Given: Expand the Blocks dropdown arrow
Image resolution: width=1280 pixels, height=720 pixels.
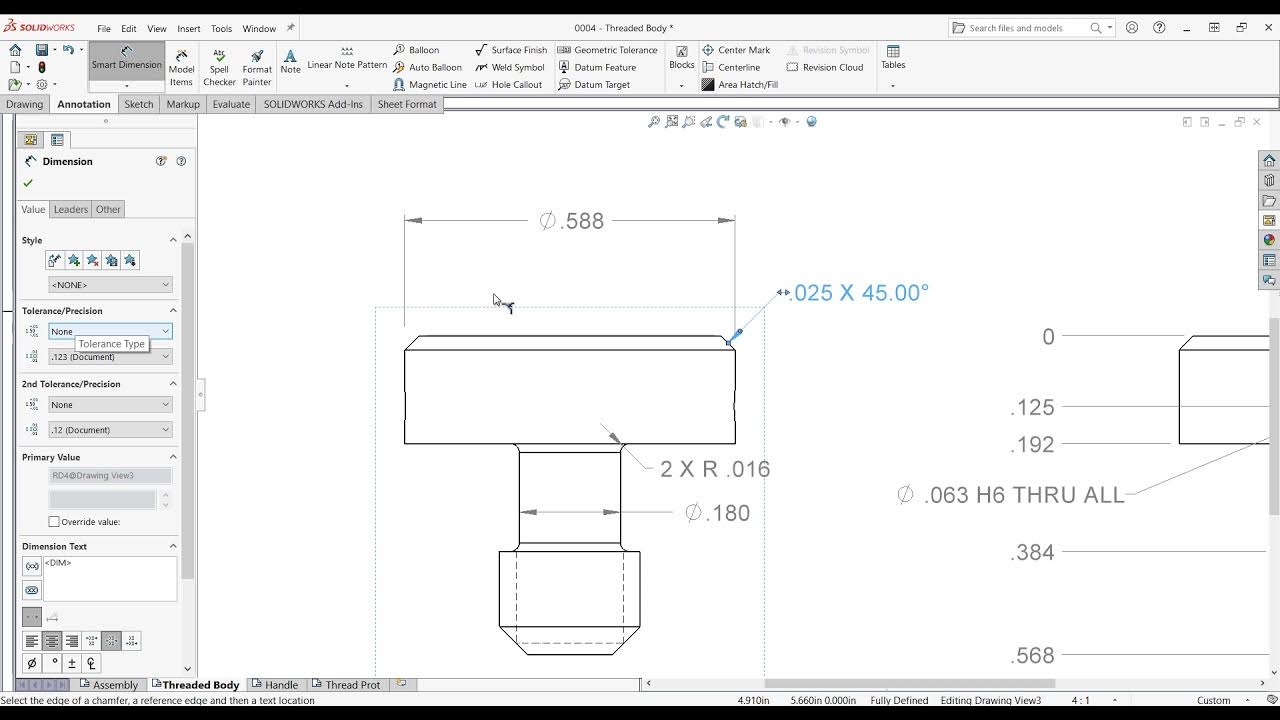Looking at the screenshot, I should pos(681,86).
